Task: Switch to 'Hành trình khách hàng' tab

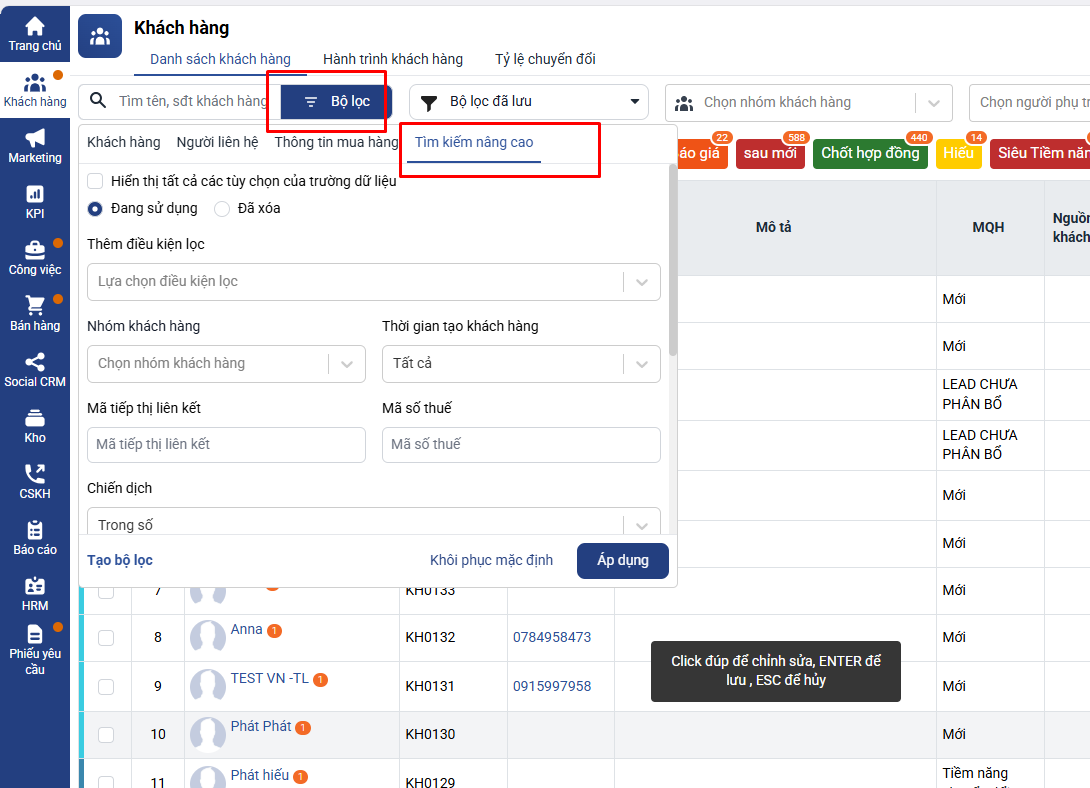Action: 392,59
